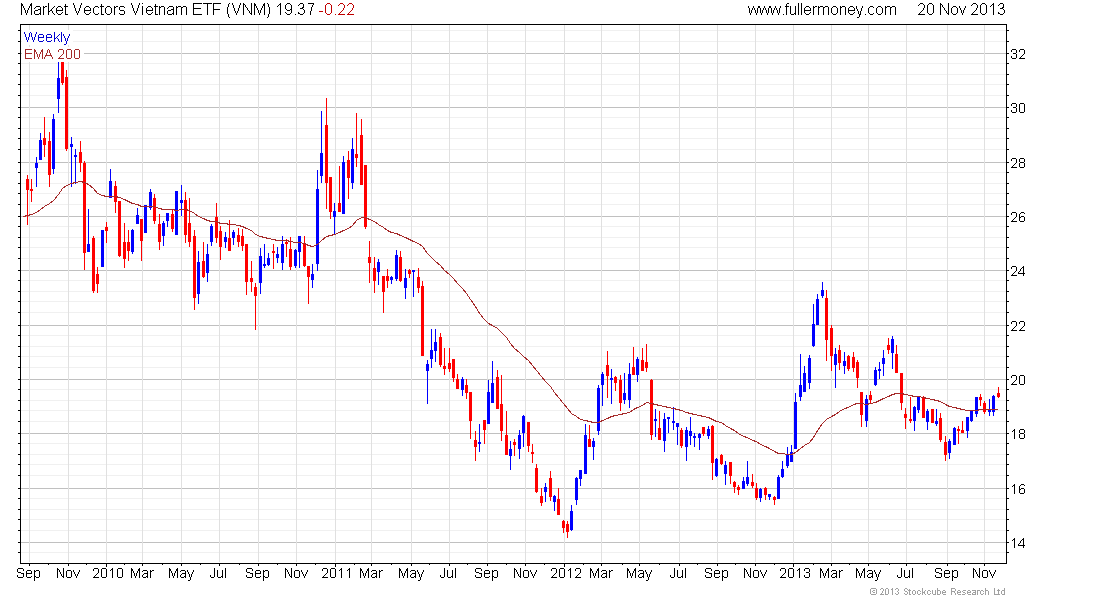Click the 20 price axis label
Image resolution: width=1100 pixels, height=600 pixels.
click(1017, 380)
